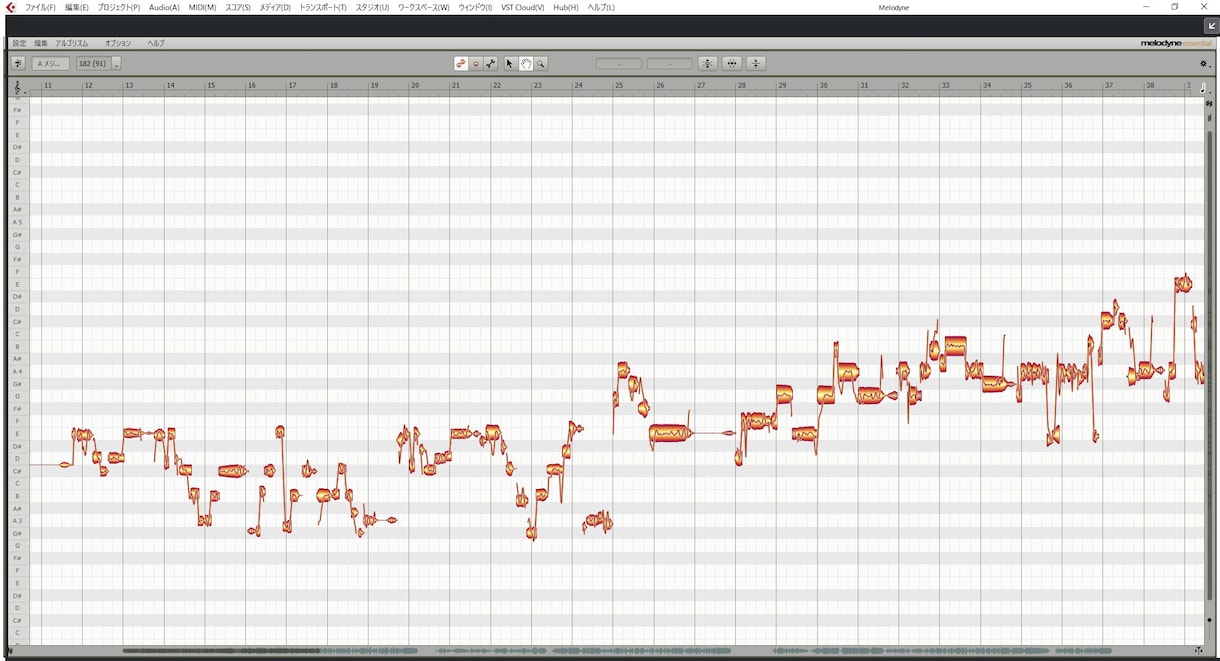Screen dimensions: 1220x661
Task: Click the A 4 label in pitch ruler
Action: (17, 371)
